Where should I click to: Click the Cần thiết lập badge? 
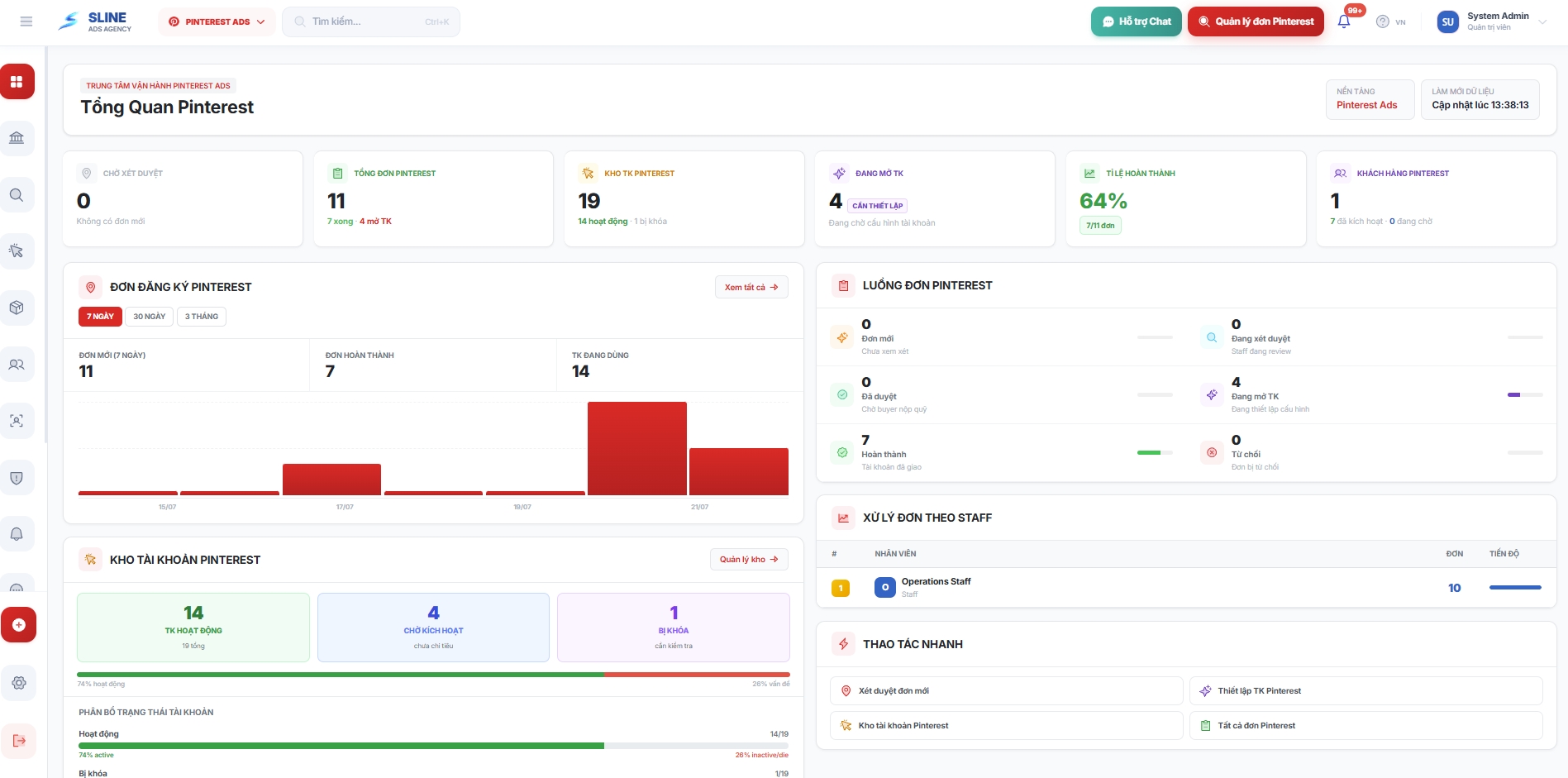[877, 206]
